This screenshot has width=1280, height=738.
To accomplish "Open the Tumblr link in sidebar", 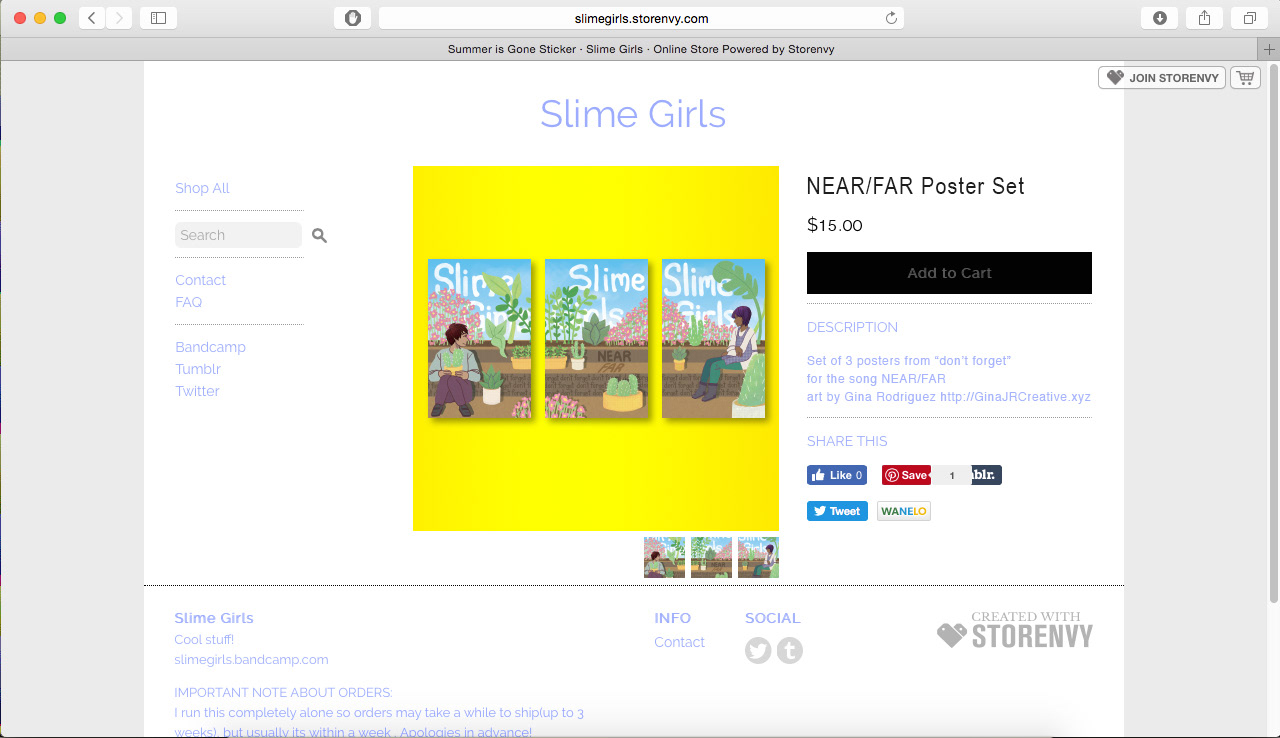I will (x=197, y=369).
